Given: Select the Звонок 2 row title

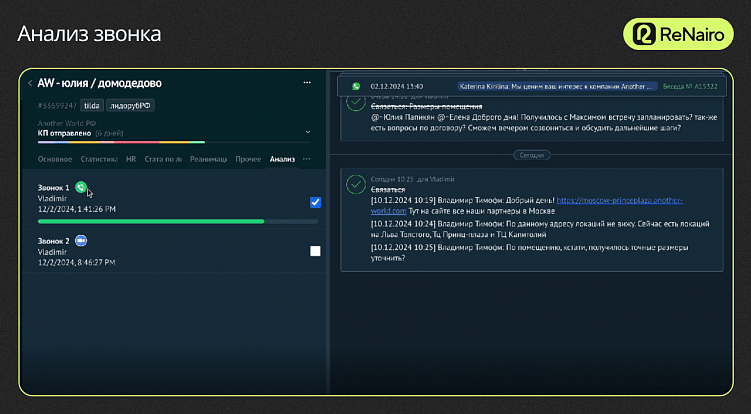Looking at the screenshot, I should point(54,241).
